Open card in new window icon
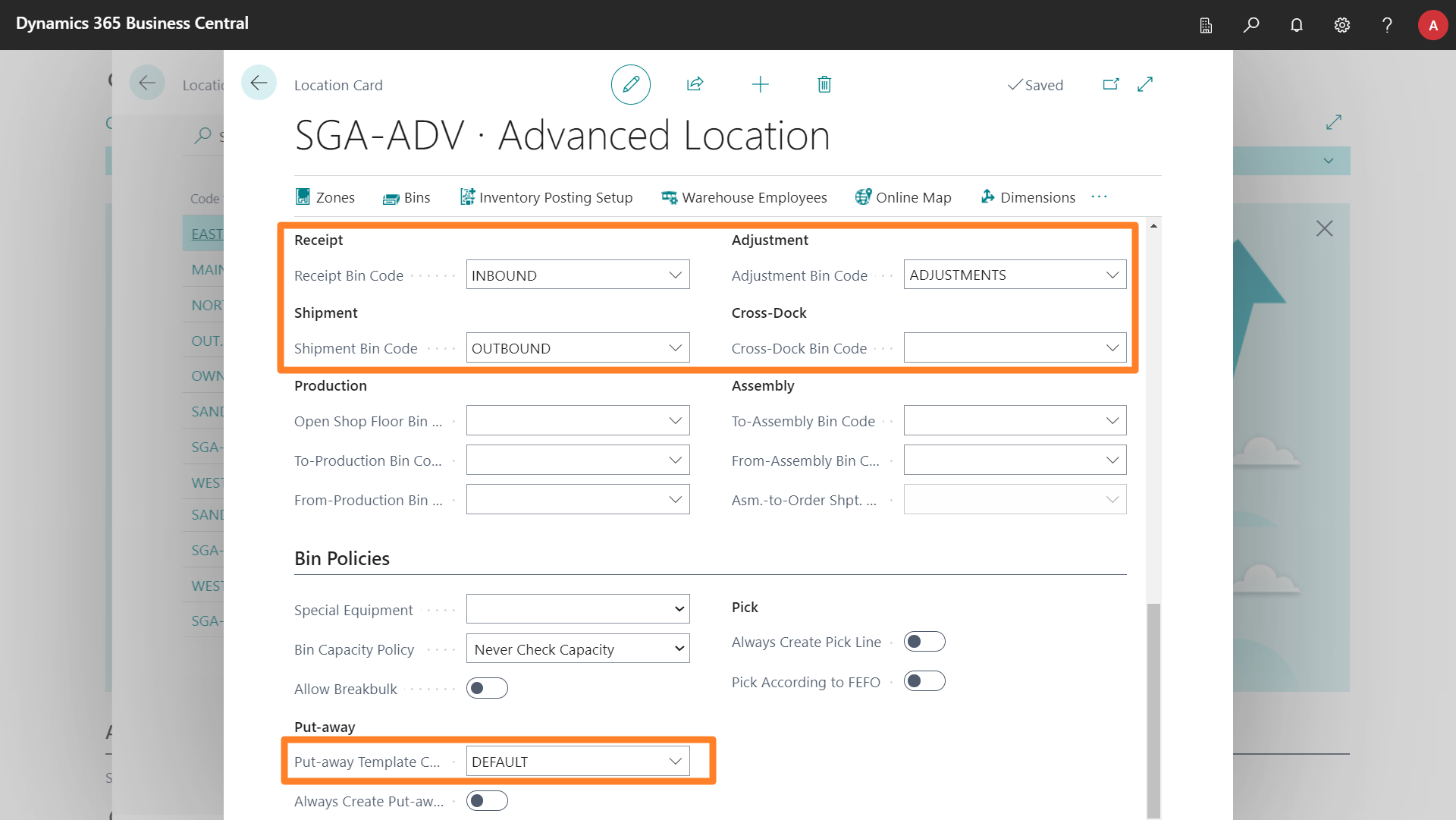 [1111, 84]
